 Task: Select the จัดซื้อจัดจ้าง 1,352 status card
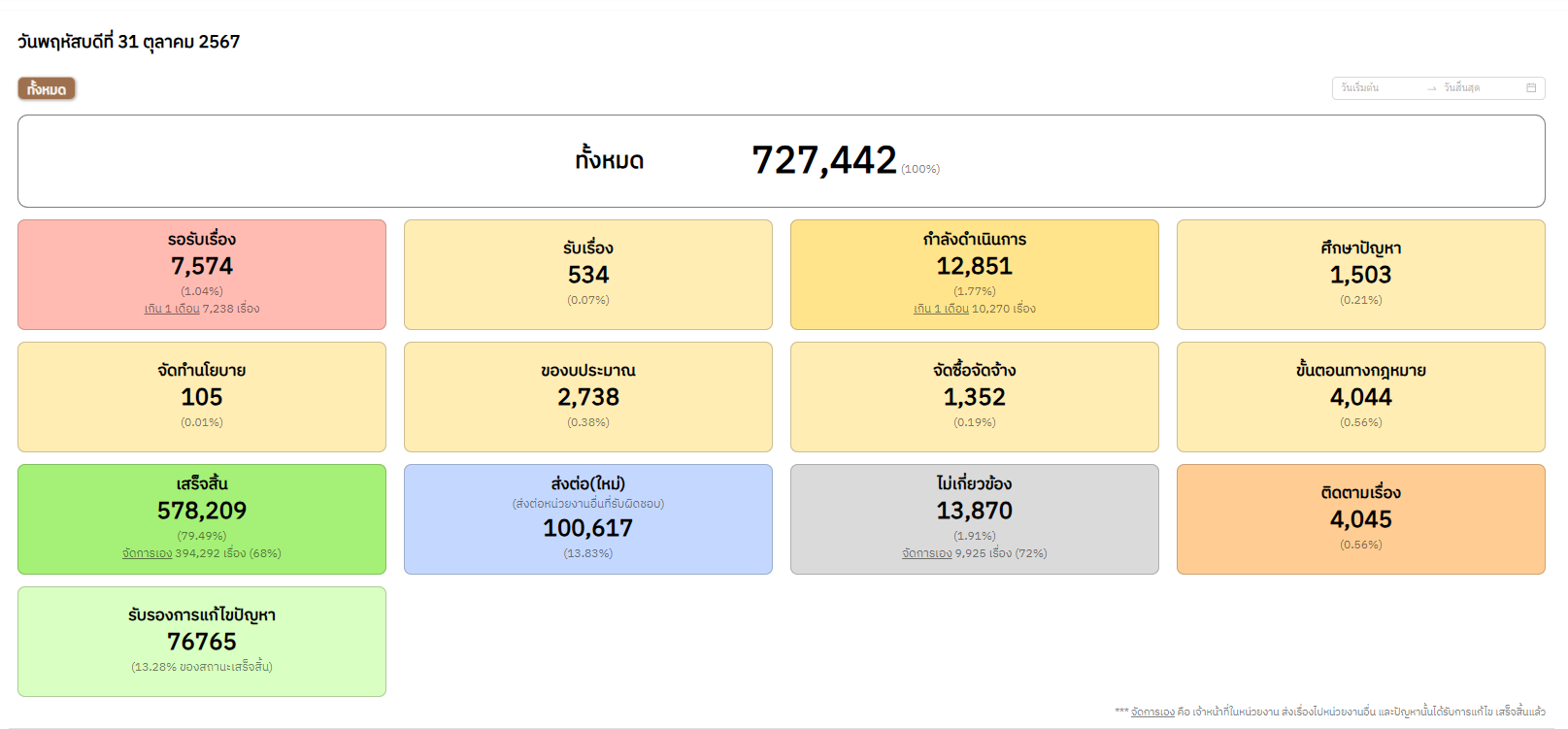pyautogui.click(x=974, y=397)
